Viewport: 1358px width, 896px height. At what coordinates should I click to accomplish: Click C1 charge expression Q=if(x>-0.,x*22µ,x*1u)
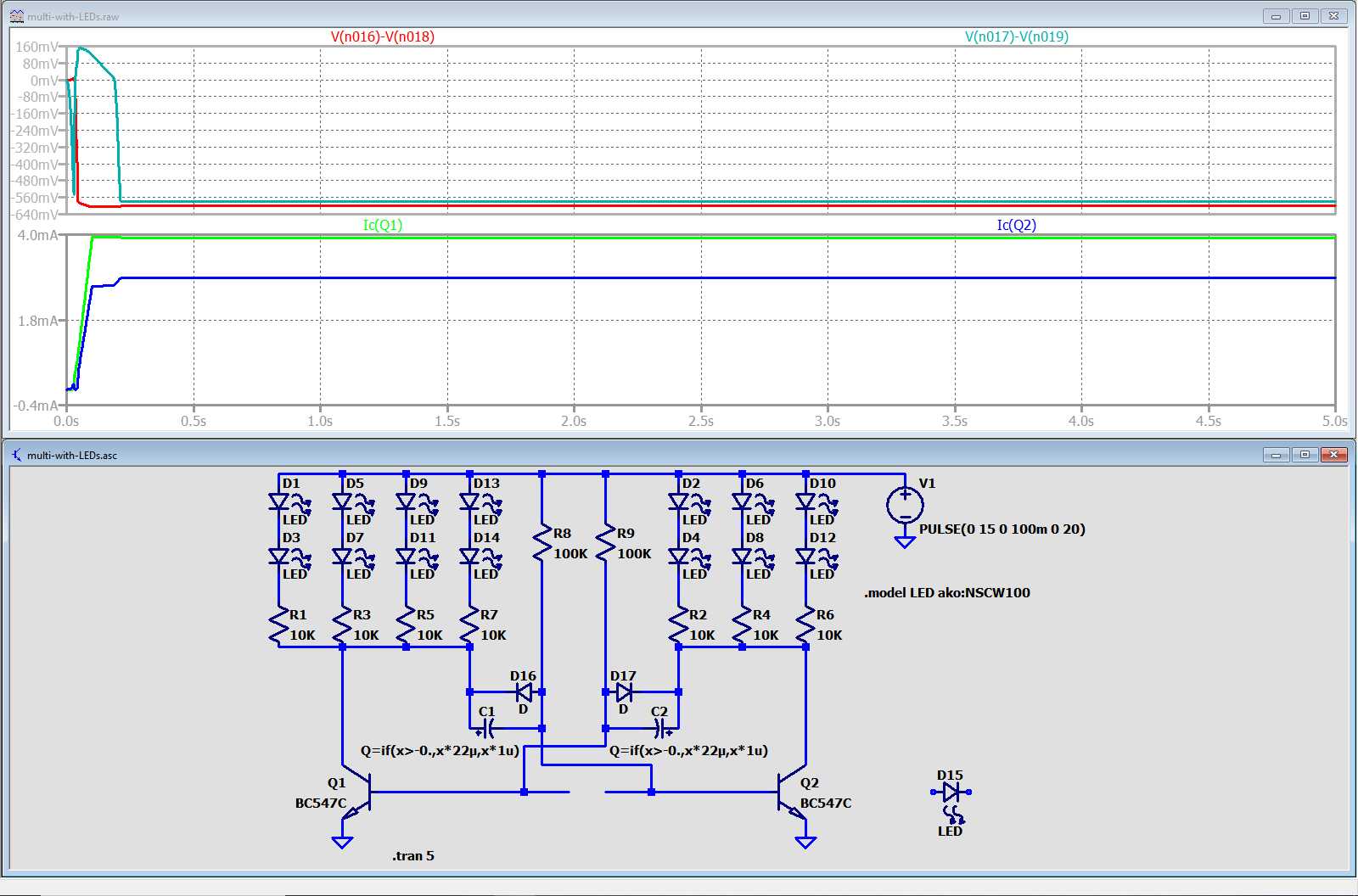440,751
